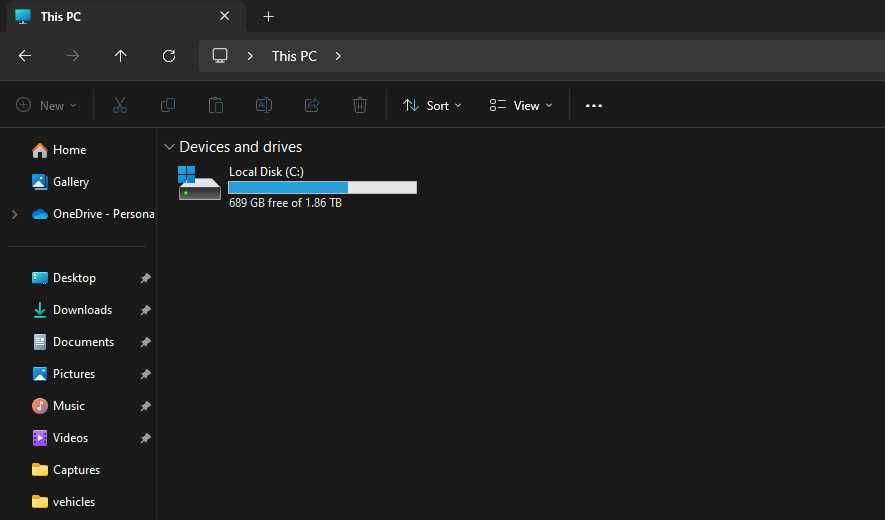Open the New item dropdown
Screen dimensions: 885x520
tap(46, 106)
